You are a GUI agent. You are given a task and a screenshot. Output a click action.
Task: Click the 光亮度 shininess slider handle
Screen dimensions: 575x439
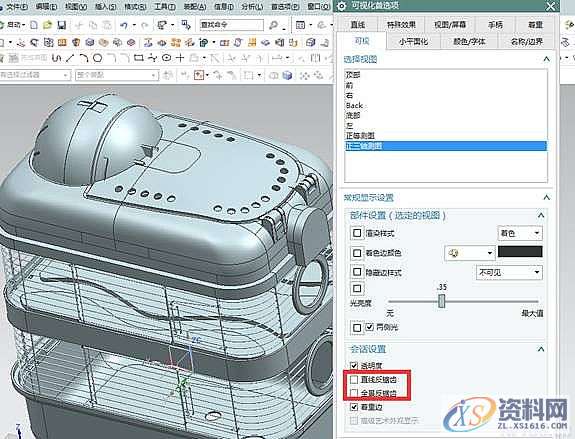click(442, 301)
